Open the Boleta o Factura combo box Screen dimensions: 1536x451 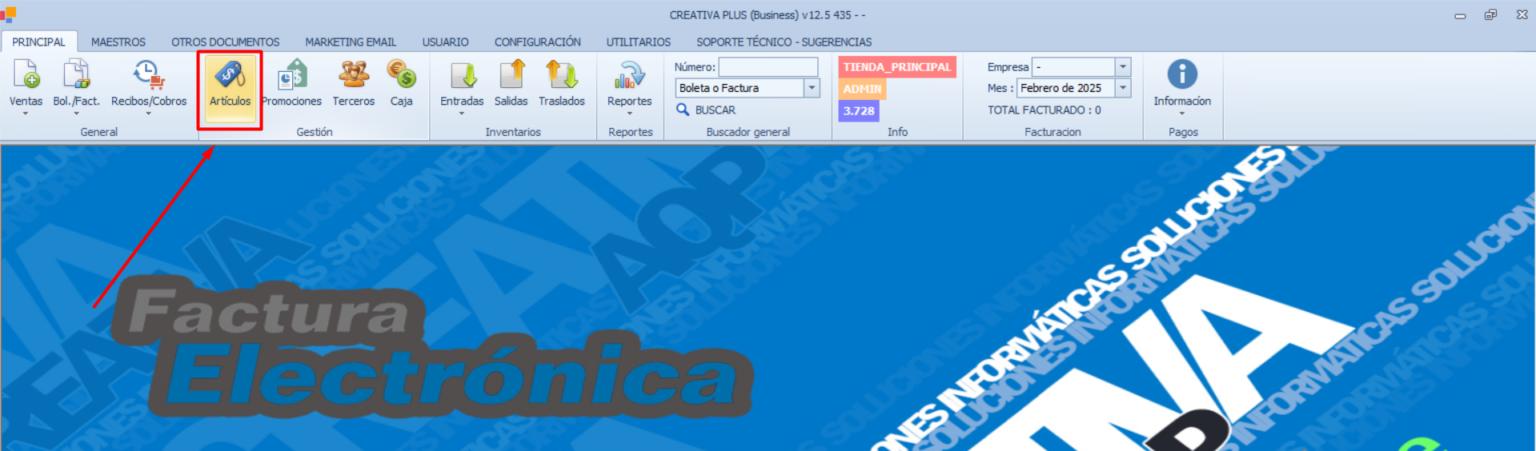point(747,88)
